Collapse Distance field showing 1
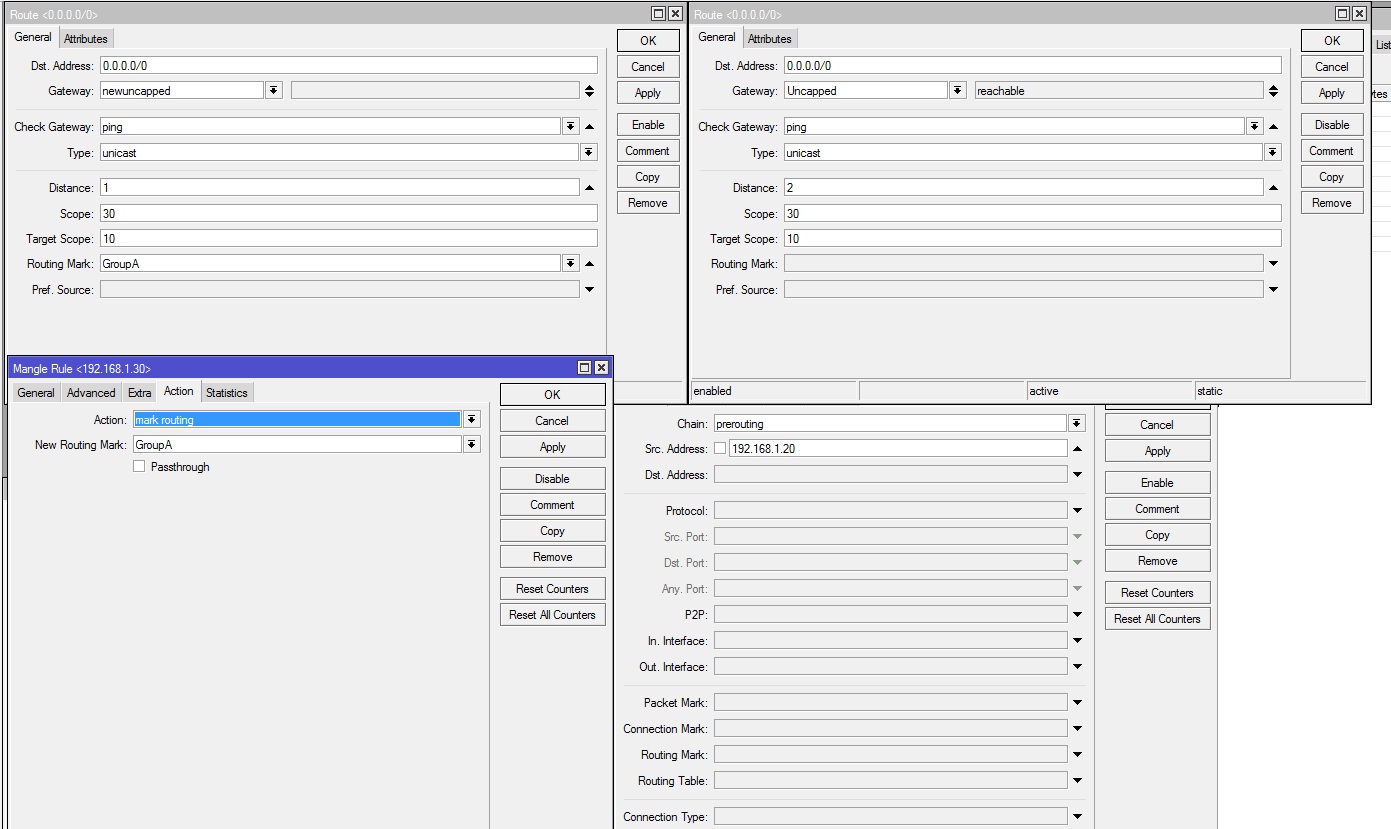The image size is (1391, 829). tap(589, 188)
